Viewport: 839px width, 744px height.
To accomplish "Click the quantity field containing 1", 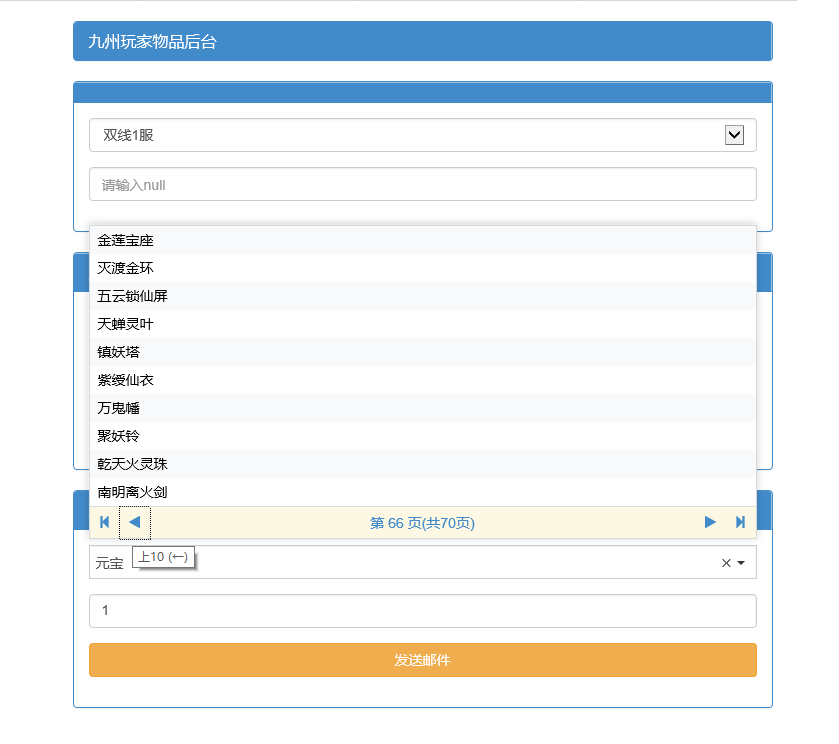I will [x=423, y=611].
